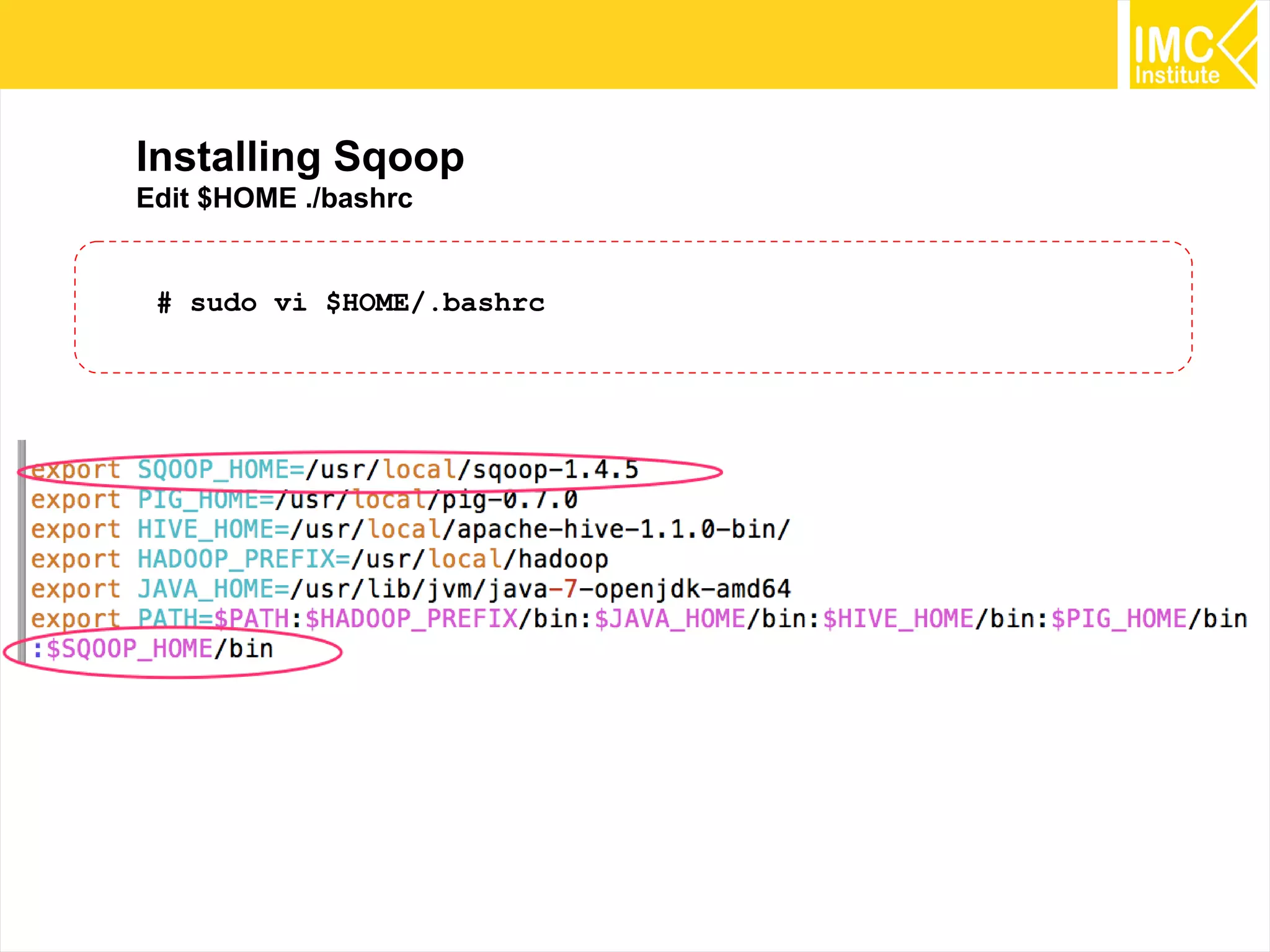This screenshot has width=1270, height=952.
Task: Click the ':$SQOOP_HOME/bin' continuation line
Action: [153, 649]
